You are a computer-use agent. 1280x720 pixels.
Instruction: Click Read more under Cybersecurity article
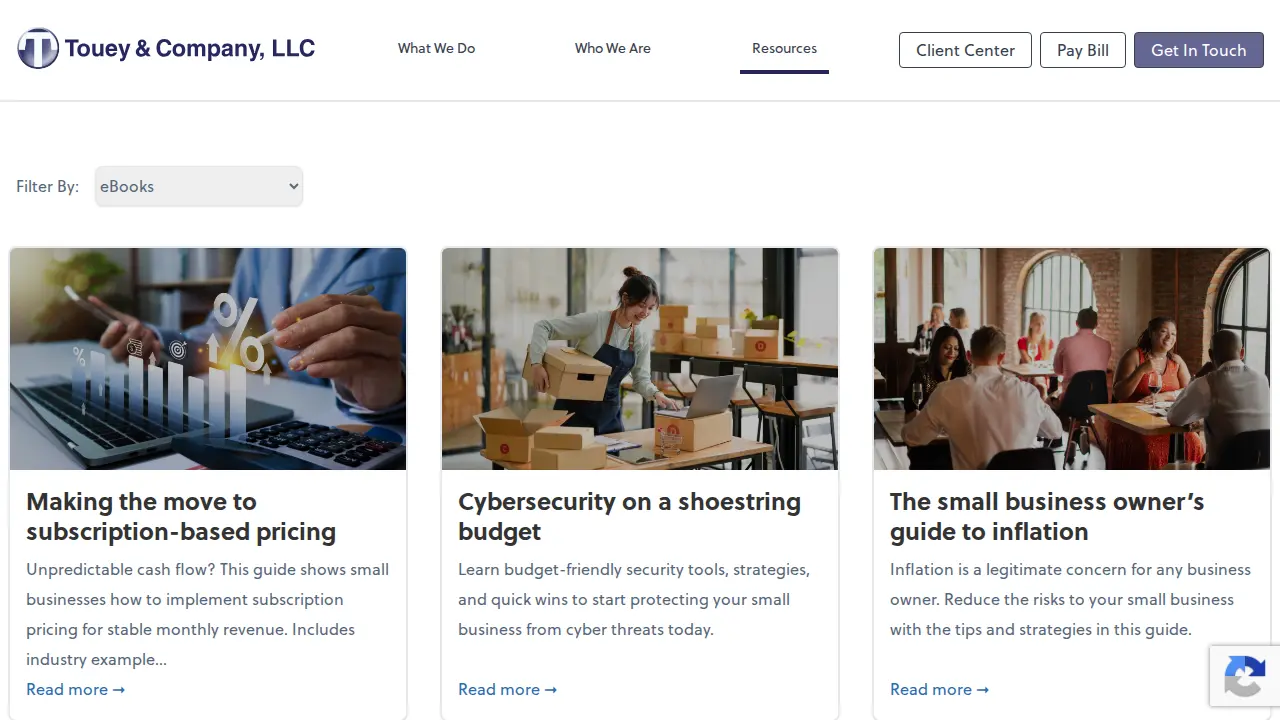508,689
